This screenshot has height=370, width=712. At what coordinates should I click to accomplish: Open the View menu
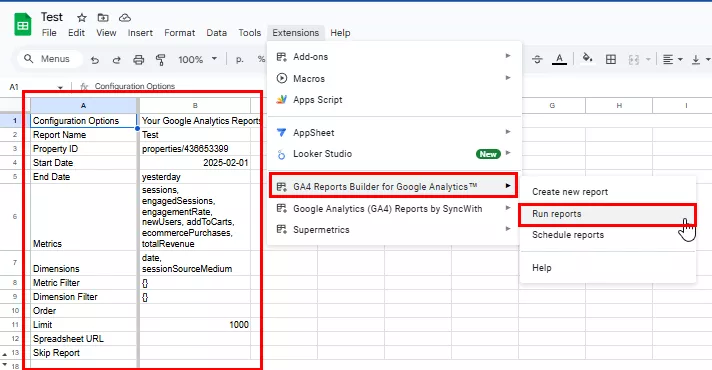[x=106, y=33]
